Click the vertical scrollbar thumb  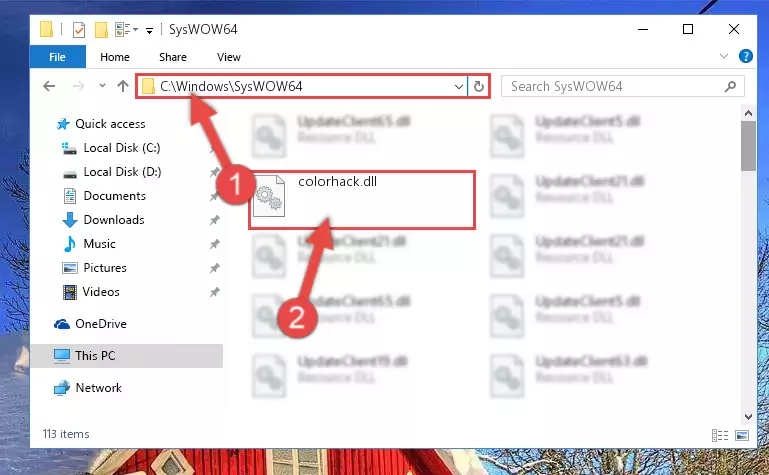pos(748,146)
